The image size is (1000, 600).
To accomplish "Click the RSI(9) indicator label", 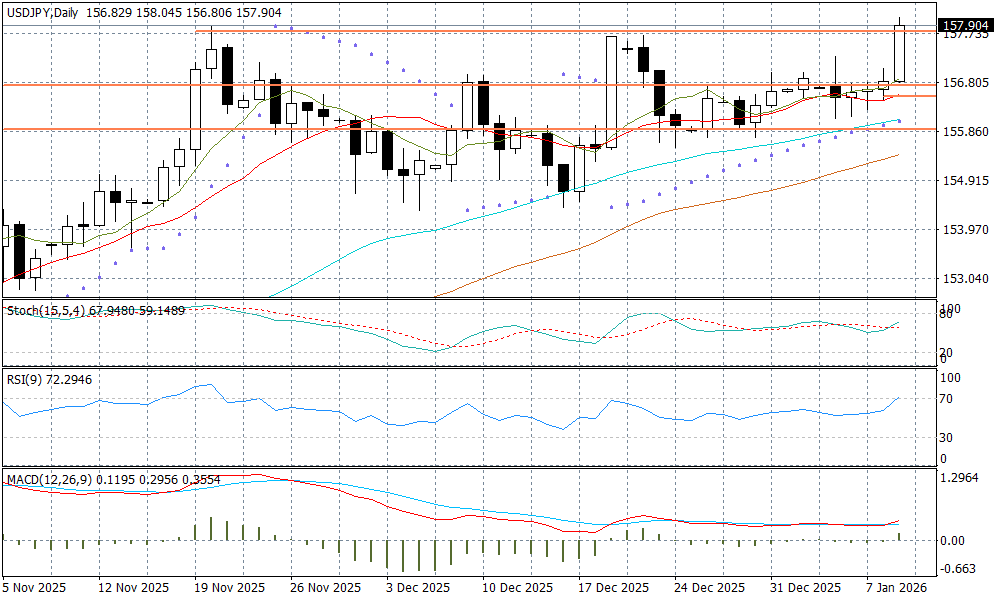I will coord(23,378).
